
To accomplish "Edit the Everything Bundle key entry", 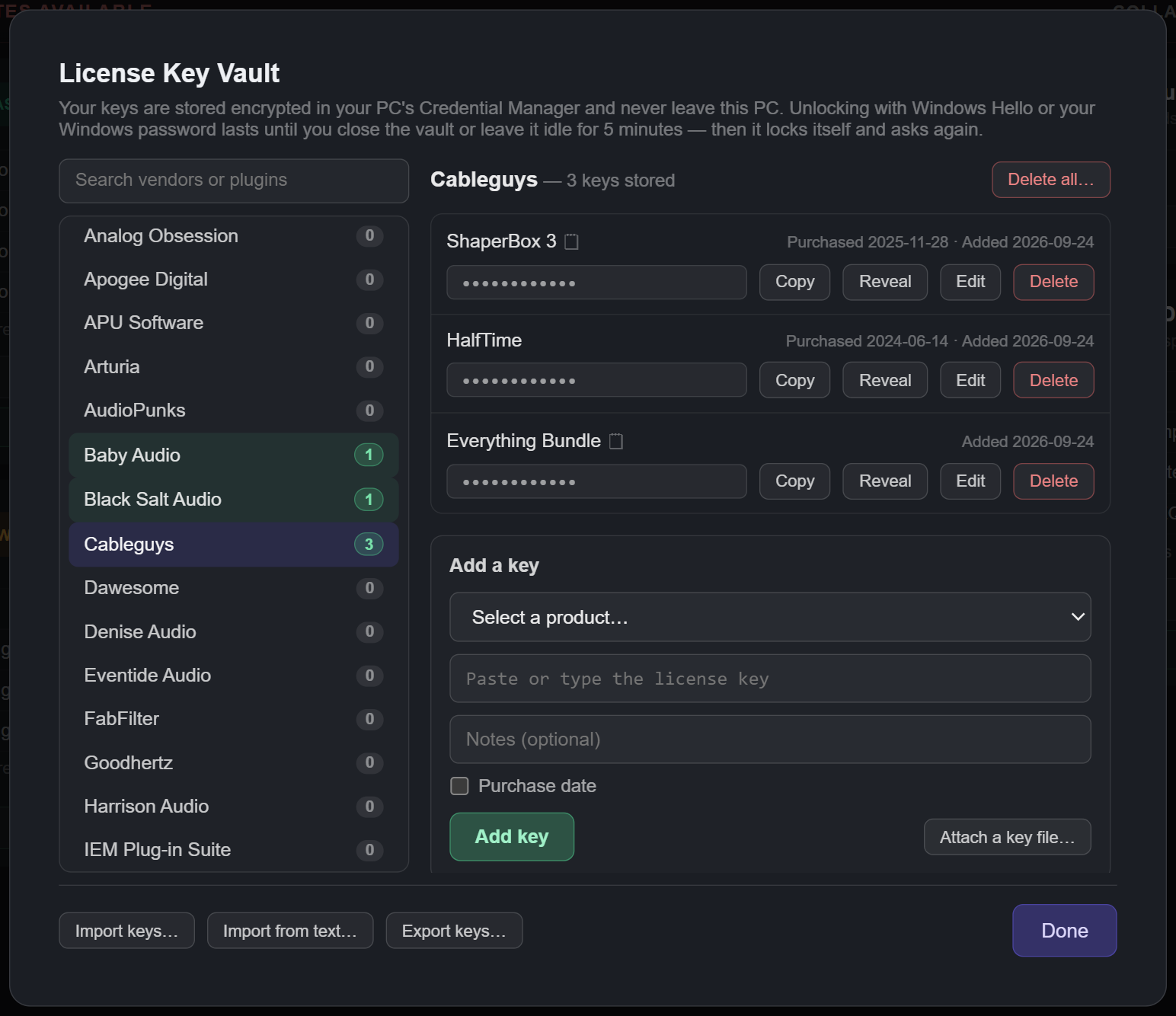I will (970, 481).
